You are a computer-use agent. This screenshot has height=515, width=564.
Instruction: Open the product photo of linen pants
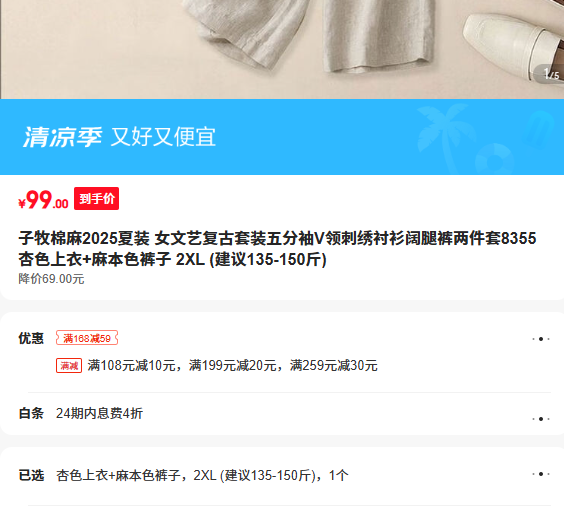[x=313, y=36]
